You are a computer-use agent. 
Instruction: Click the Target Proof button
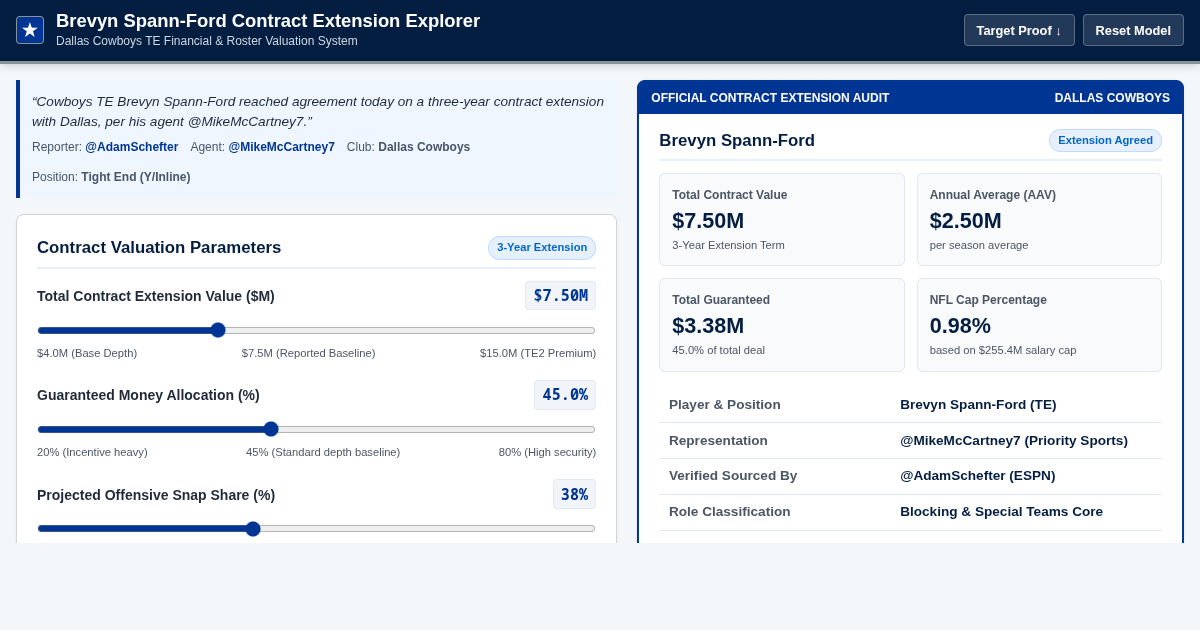[1019, 30]
